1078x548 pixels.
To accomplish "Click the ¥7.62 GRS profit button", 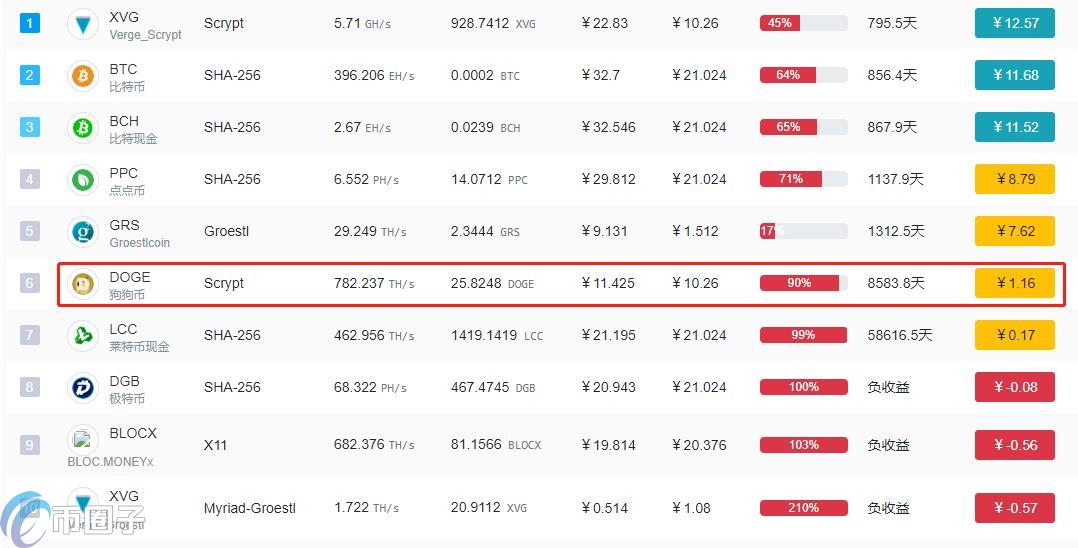I will click(x=1015, y=231).
